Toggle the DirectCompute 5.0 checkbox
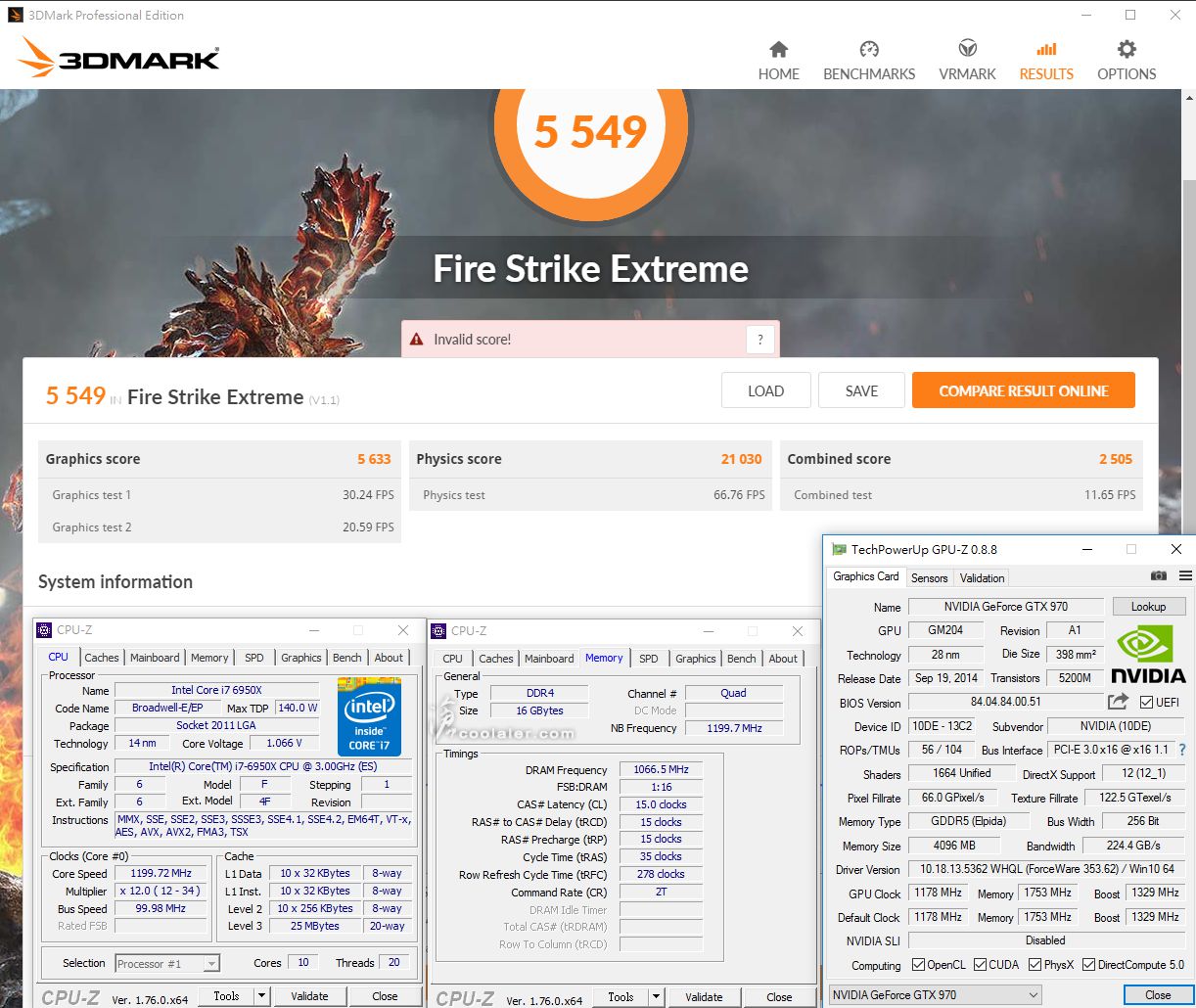Viewport: 1196px width, 1008px height. 1088,964
